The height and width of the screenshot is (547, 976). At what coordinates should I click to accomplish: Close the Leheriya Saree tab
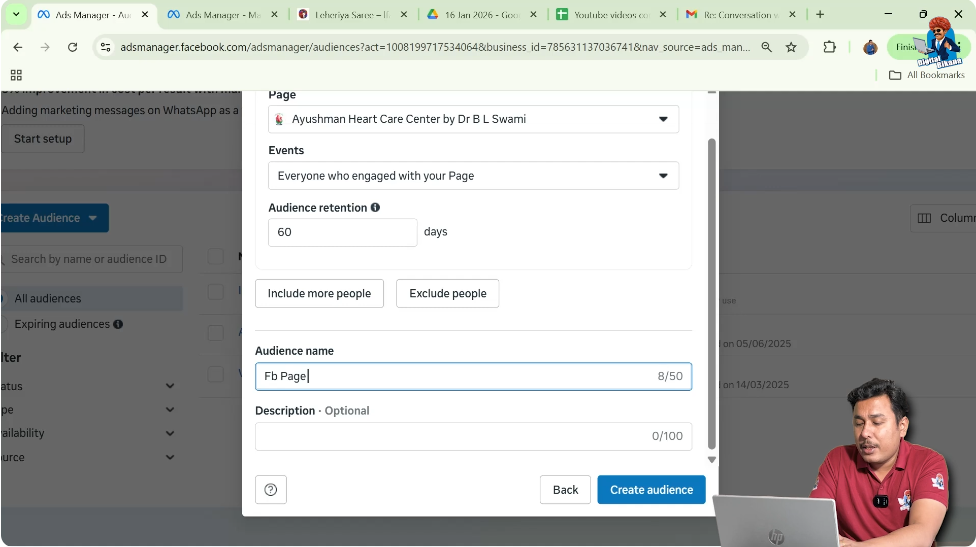coord(403,14)
